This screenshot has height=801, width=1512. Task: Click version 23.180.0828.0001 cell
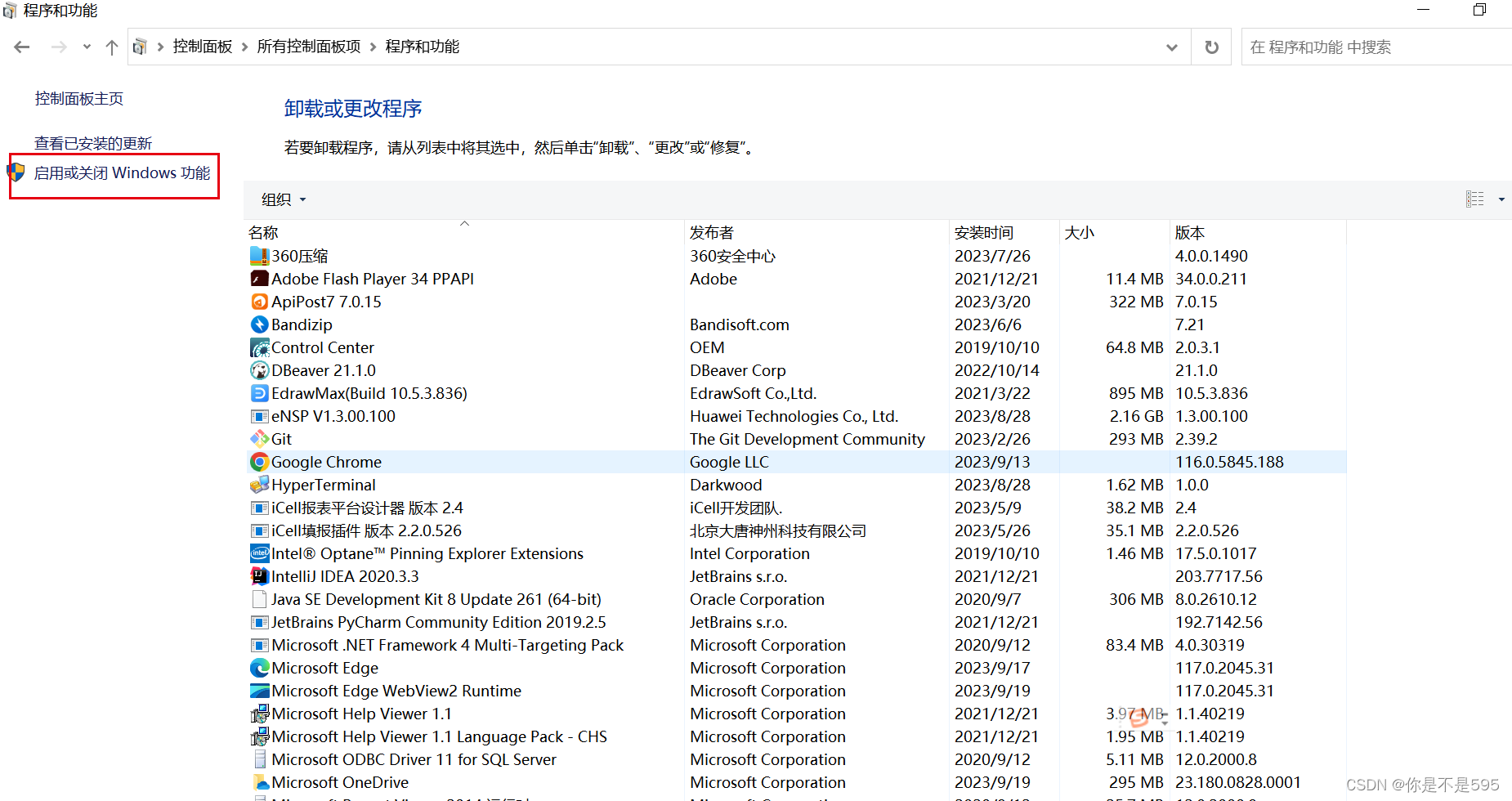(1238, 782)
